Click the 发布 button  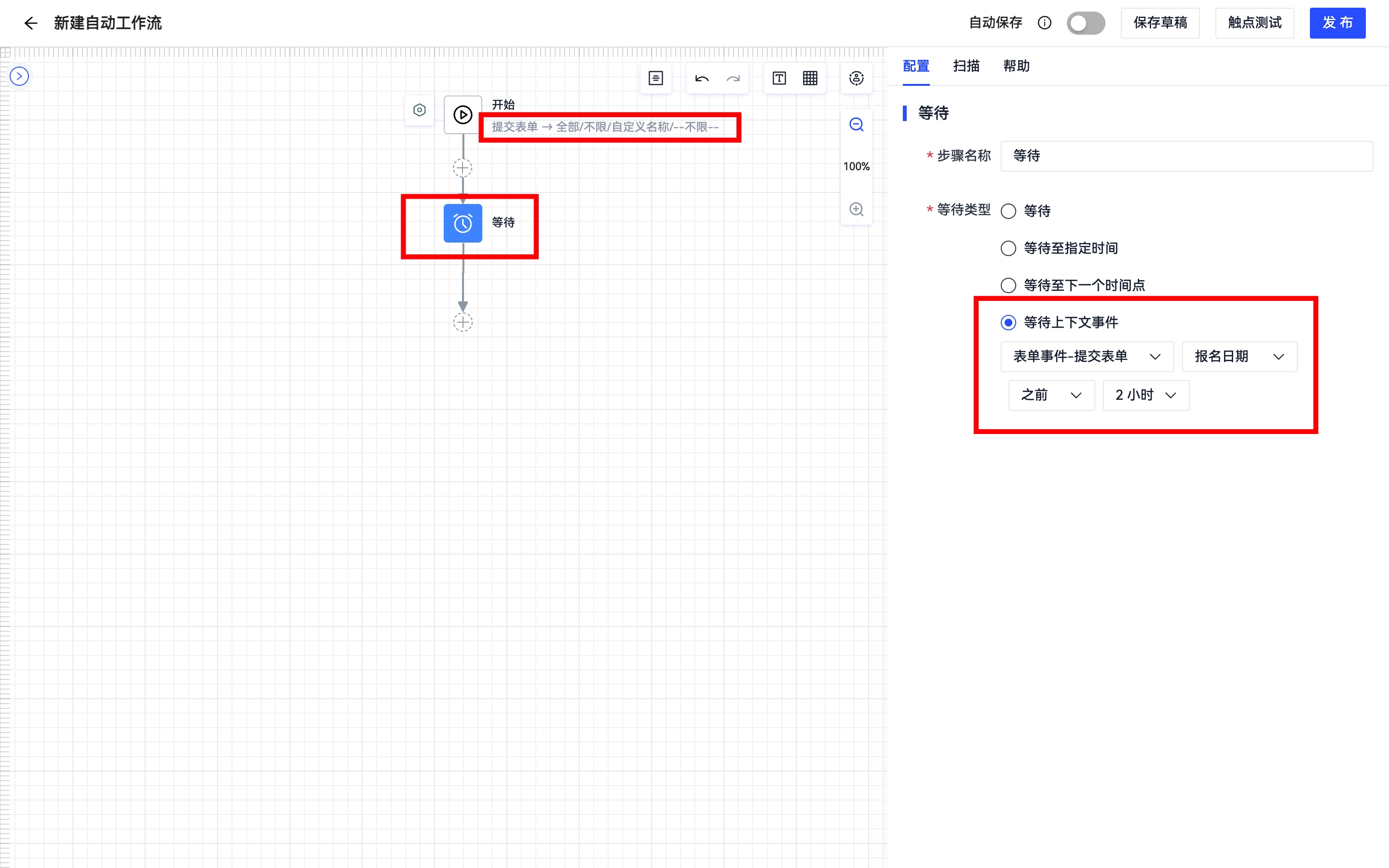(x=1337, y=23)
